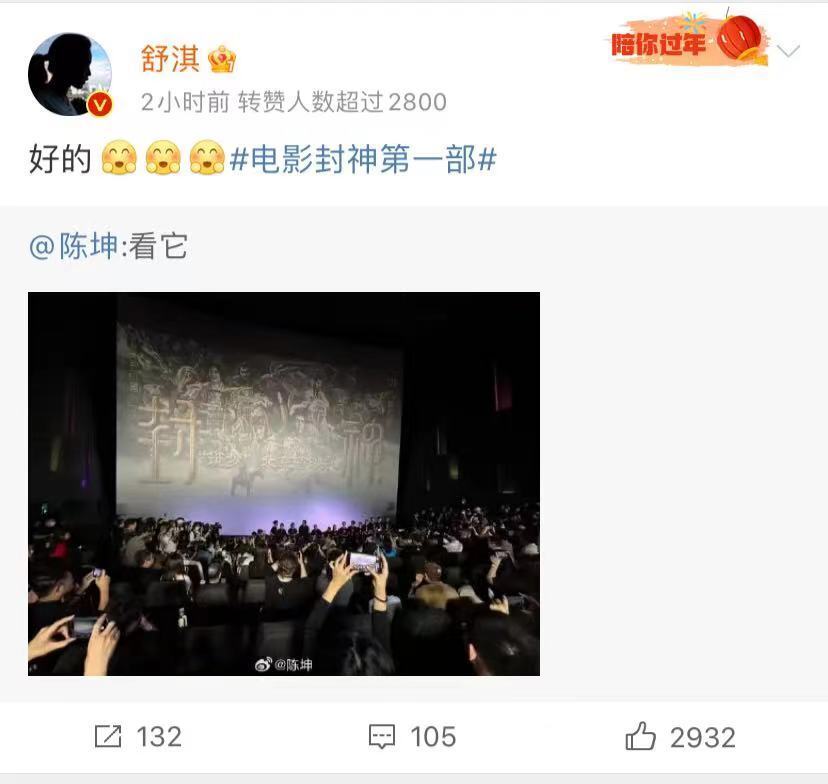Open the @陈坤 mention link
The height and width of the screenshot is (784, 828).
(73, 246)
